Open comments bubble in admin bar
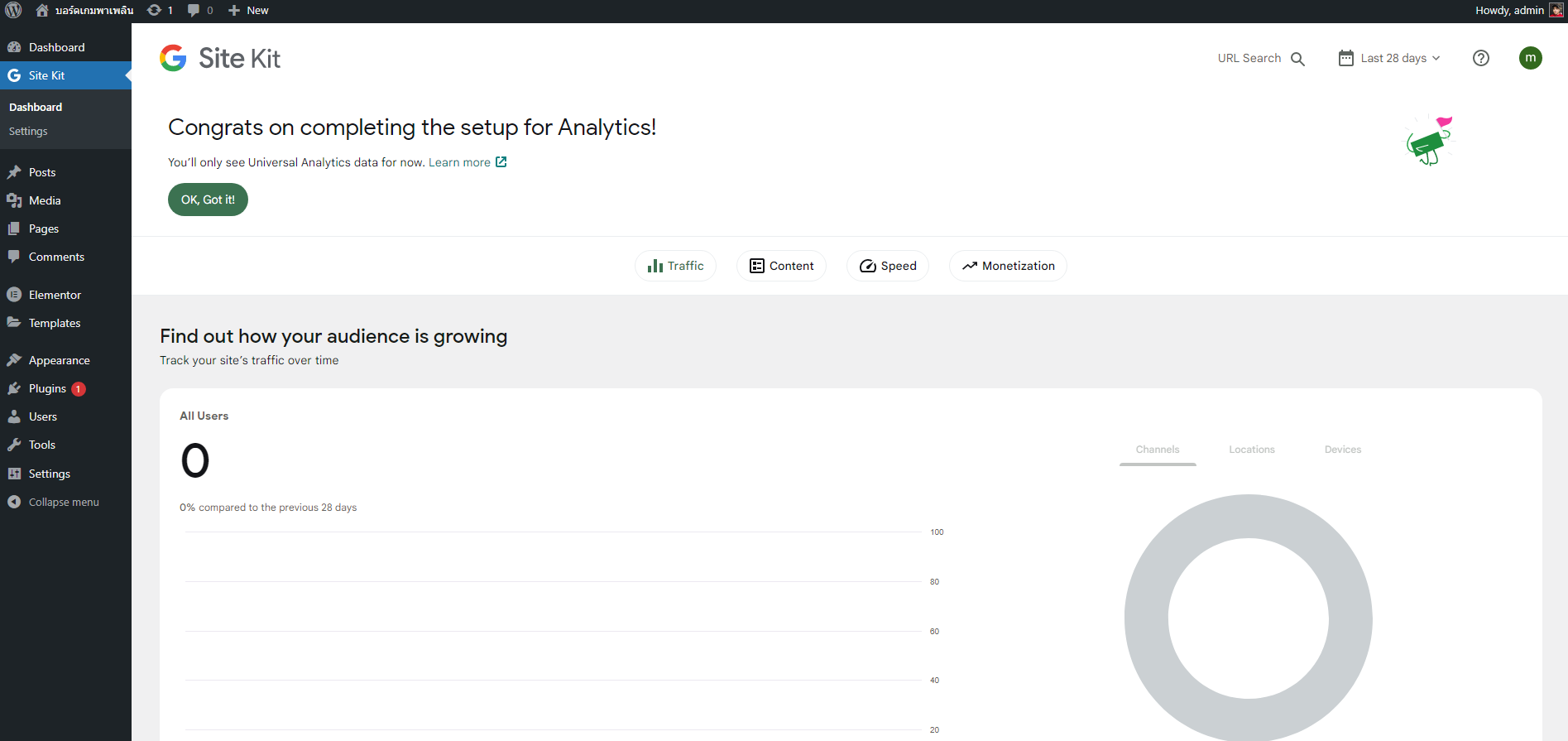Image resolution: width=1568 pixels, height=741 pixels. click(199, 10)
